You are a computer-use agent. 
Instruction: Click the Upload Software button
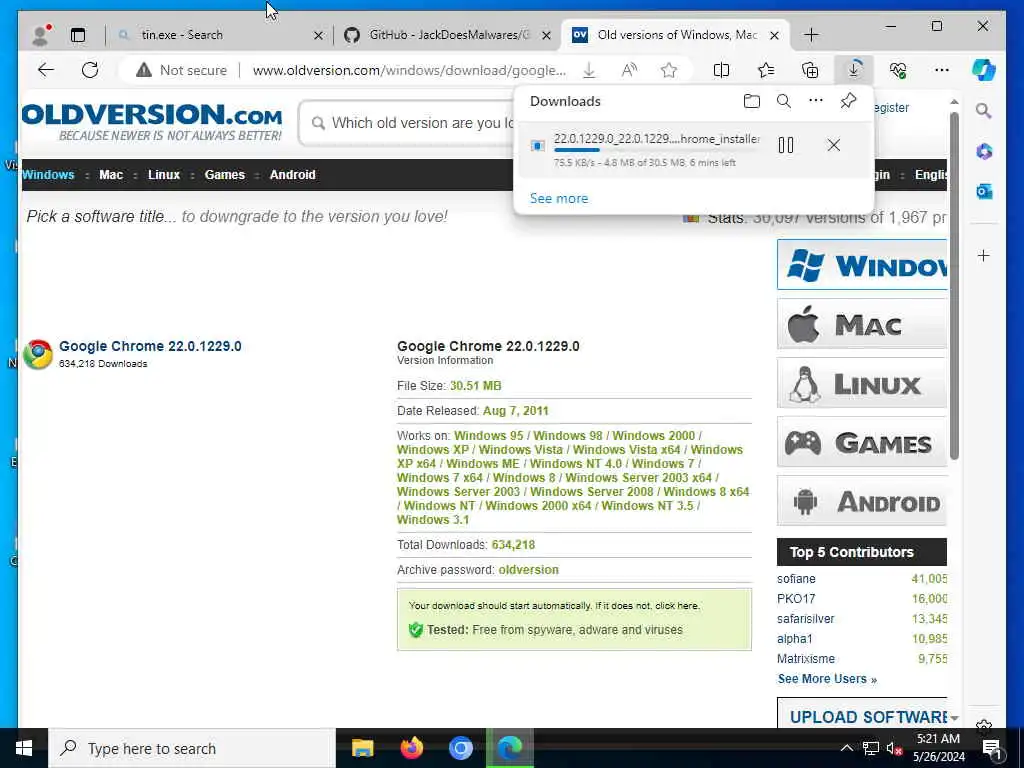[862, 714]
